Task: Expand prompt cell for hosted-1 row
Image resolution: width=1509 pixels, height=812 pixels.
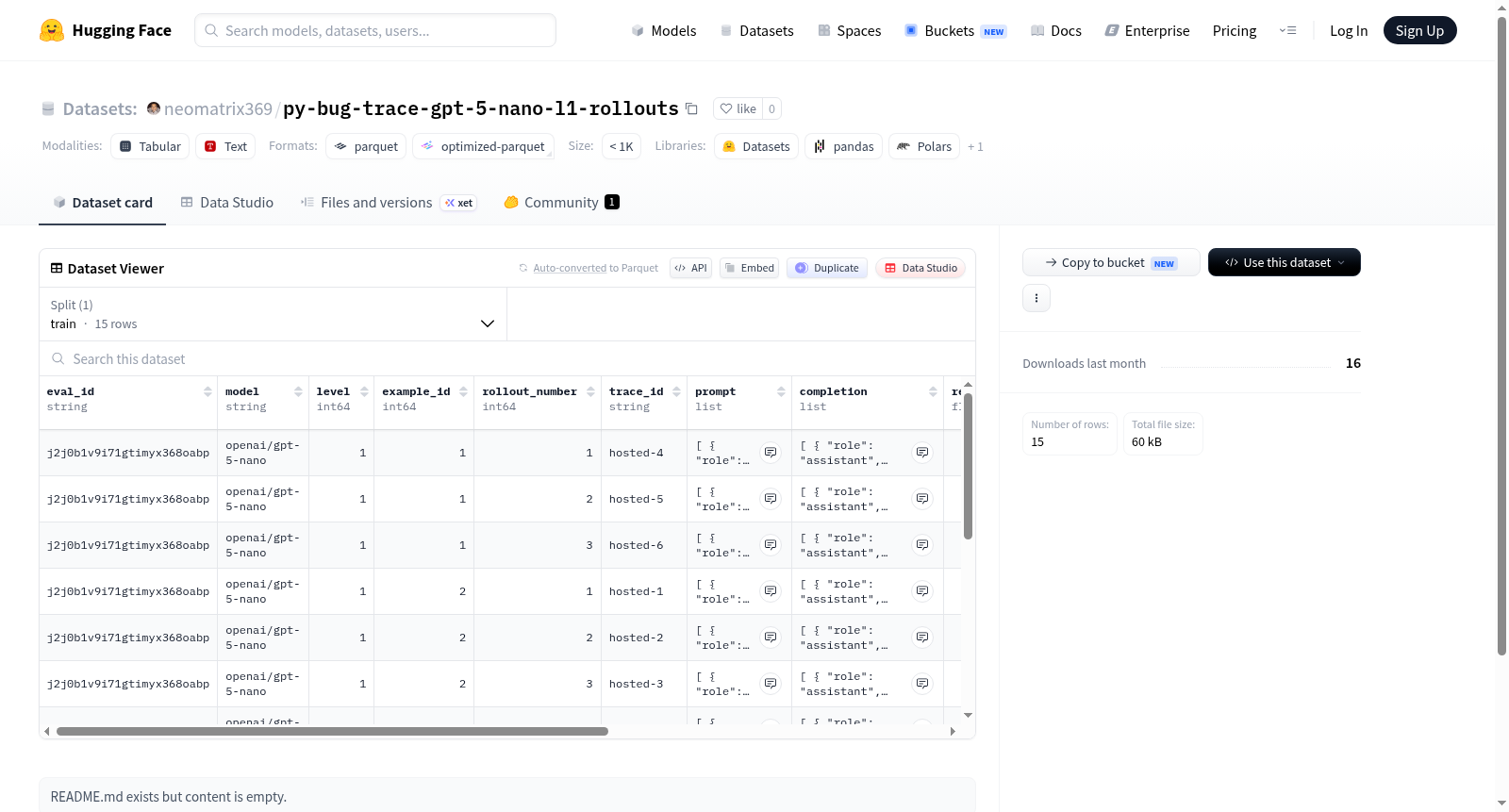Action: (771, 591)
